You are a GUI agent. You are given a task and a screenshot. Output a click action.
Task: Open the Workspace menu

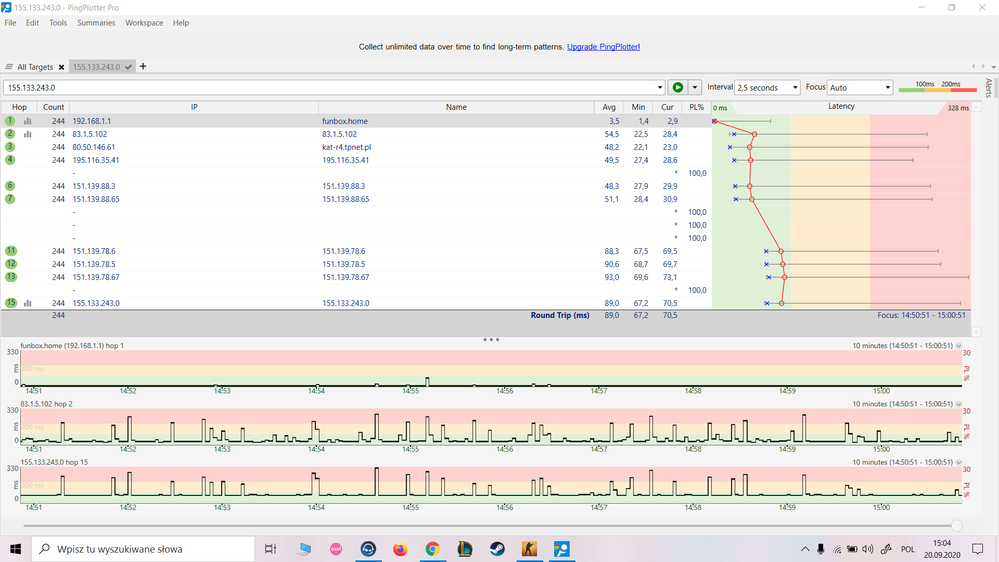coord(144,23)
